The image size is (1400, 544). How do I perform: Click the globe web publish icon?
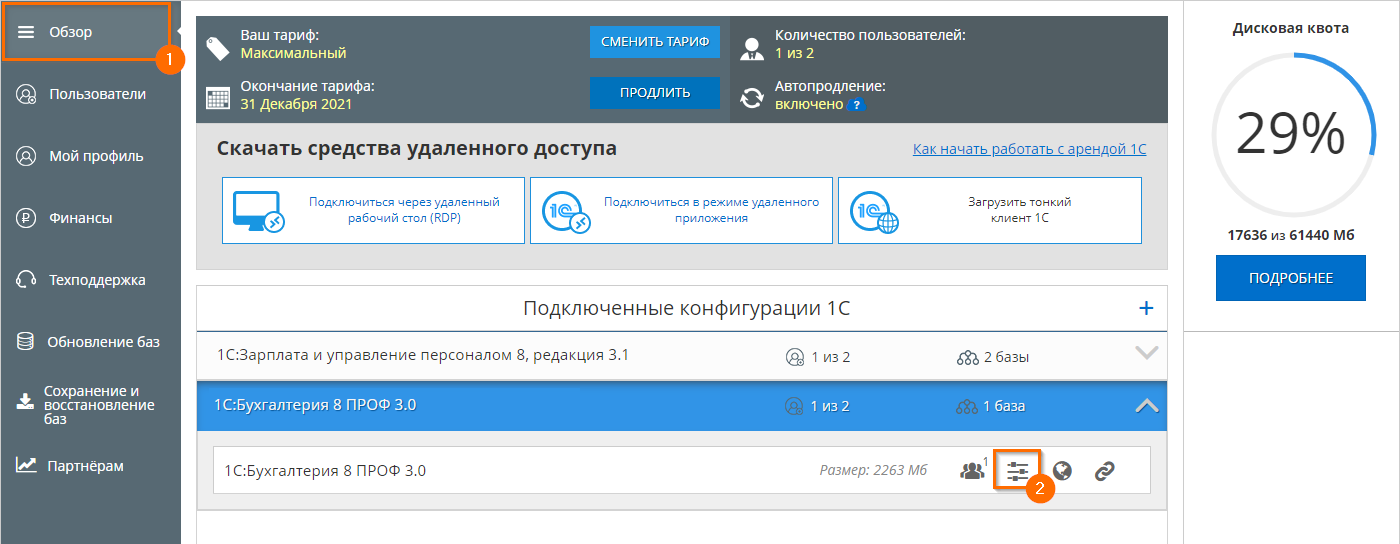tap(1063, 470)
